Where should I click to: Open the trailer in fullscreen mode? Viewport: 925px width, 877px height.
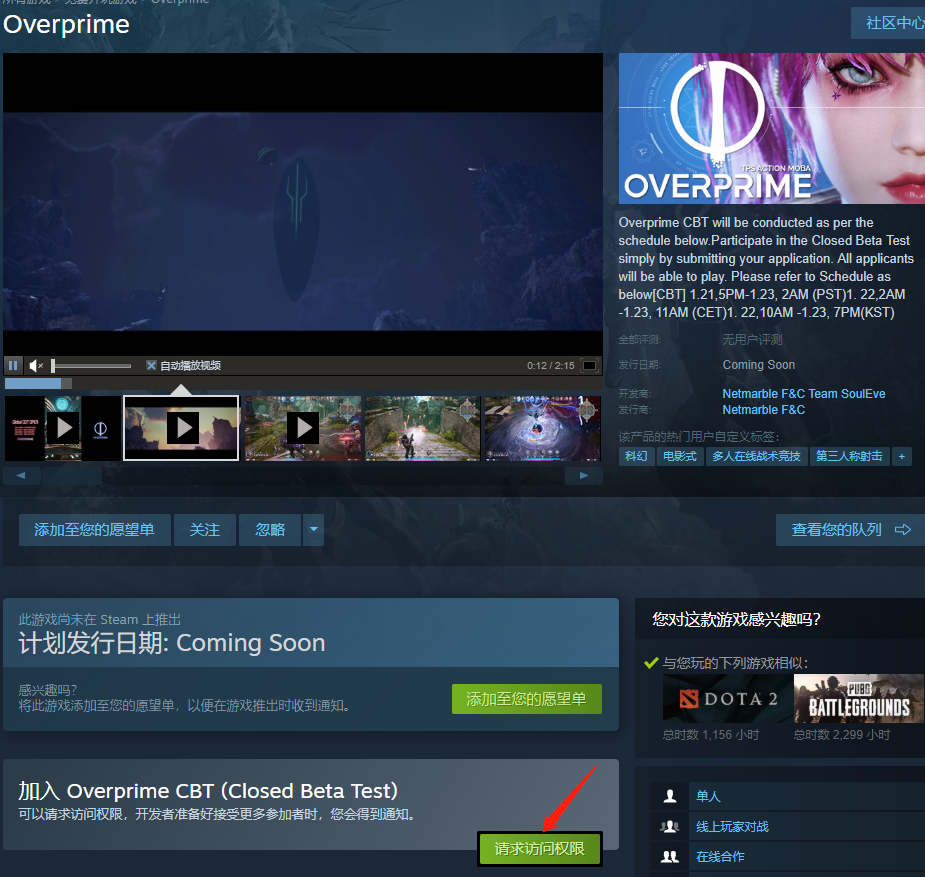pos(589,366)
